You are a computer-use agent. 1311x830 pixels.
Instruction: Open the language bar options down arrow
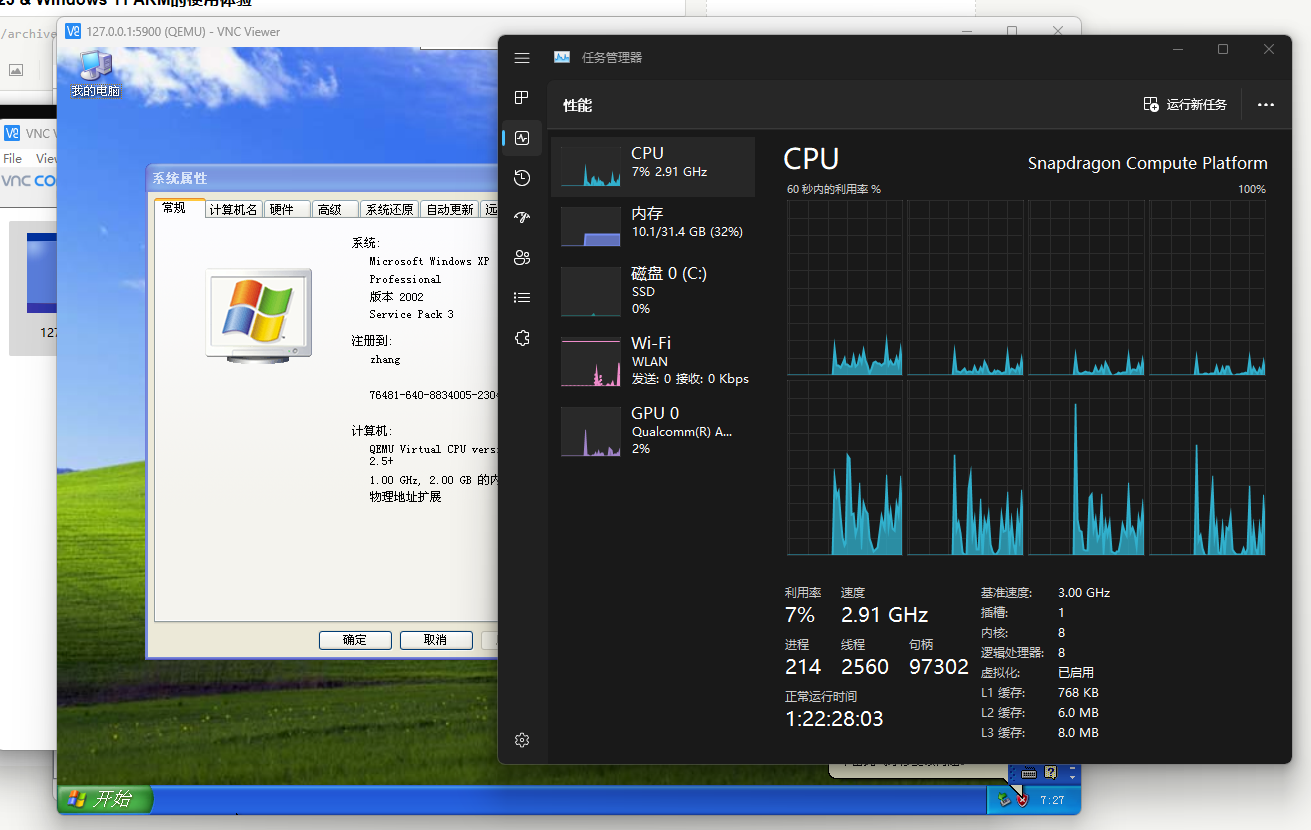[1072, 777]
